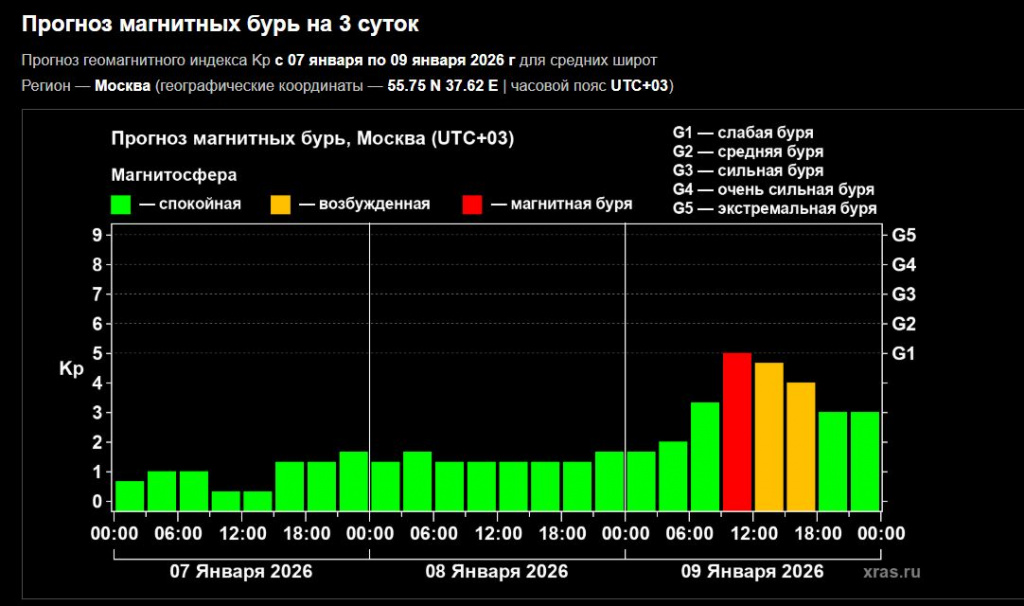Click the orange 'возбужденная' legend swatch
This screenshot has height=606, width=1024.
(281, 204)
